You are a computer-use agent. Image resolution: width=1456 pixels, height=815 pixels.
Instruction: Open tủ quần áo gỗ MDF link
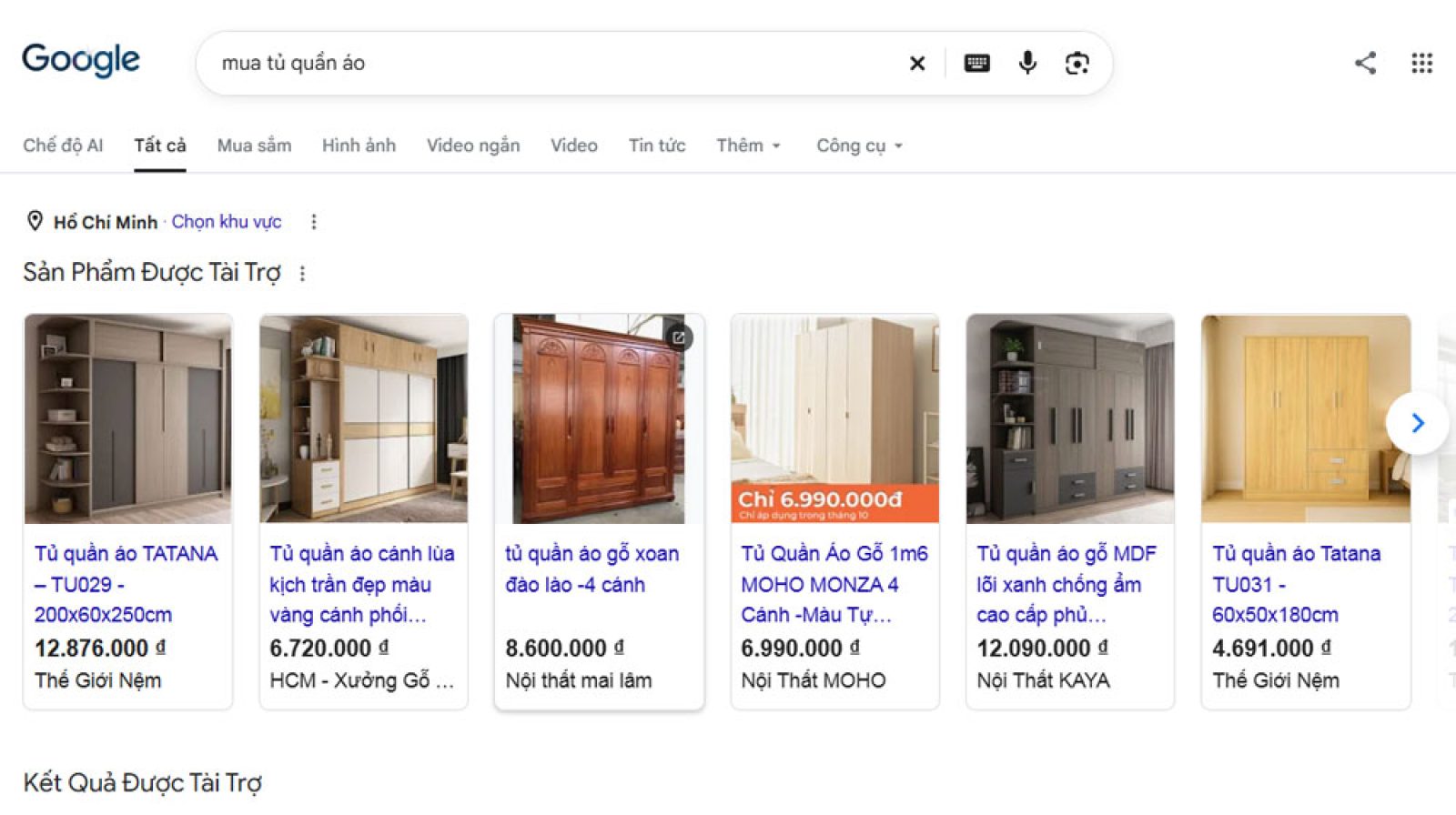click(x=1067, y=584)
